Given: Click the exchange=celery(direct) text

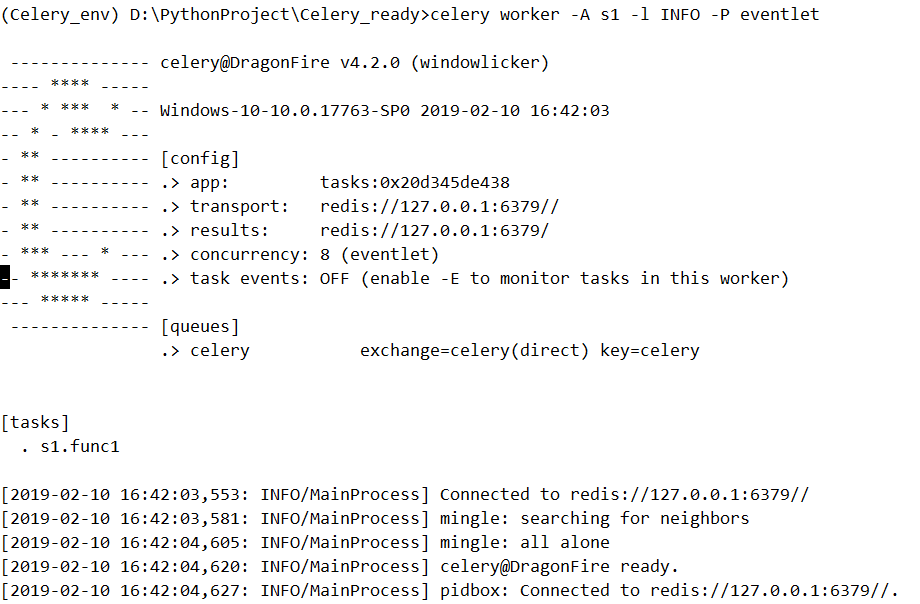Looking at the screenshot, I should 474,351.
